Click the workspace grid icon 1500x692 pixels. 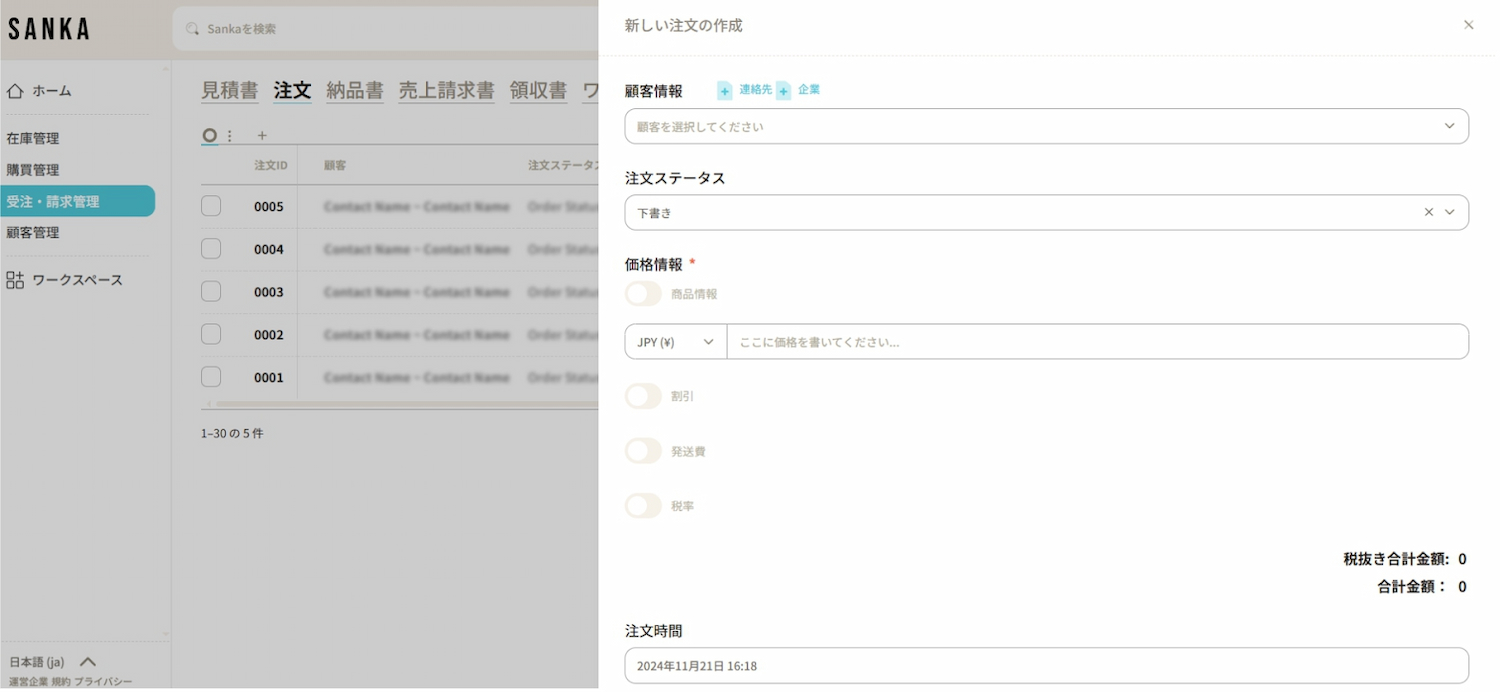pyautogui.click(x=15, y=280)
